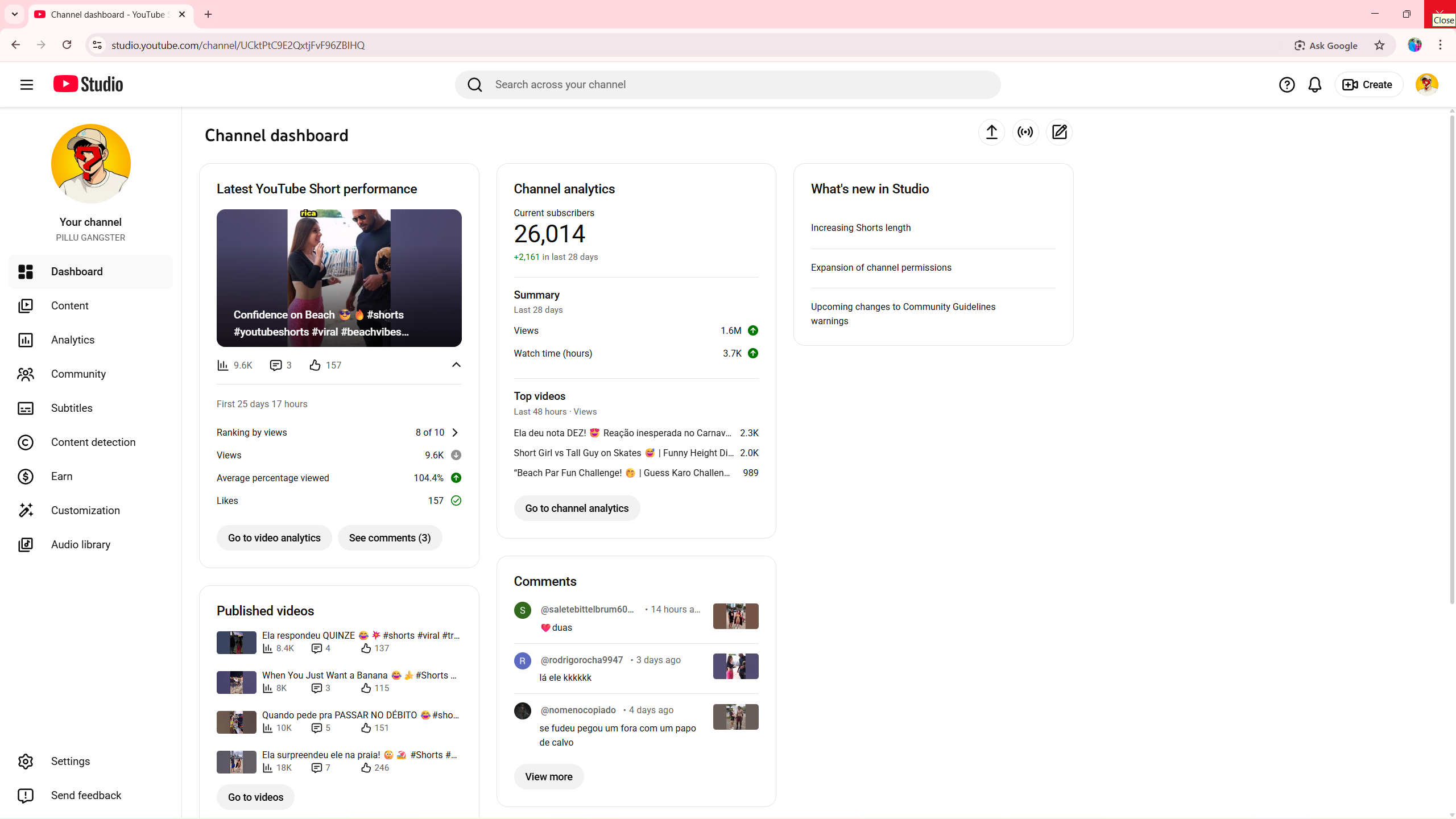Collapse the latest Short performance details
The height and width of the screenshot is (819, 1456).
point(456,365)
